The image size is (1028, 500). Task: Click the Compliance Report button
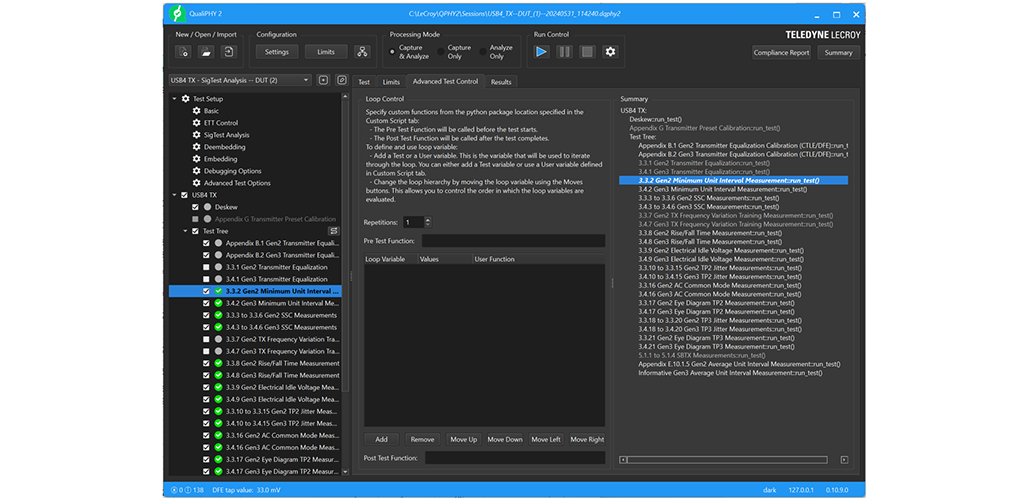coord(781,53)
